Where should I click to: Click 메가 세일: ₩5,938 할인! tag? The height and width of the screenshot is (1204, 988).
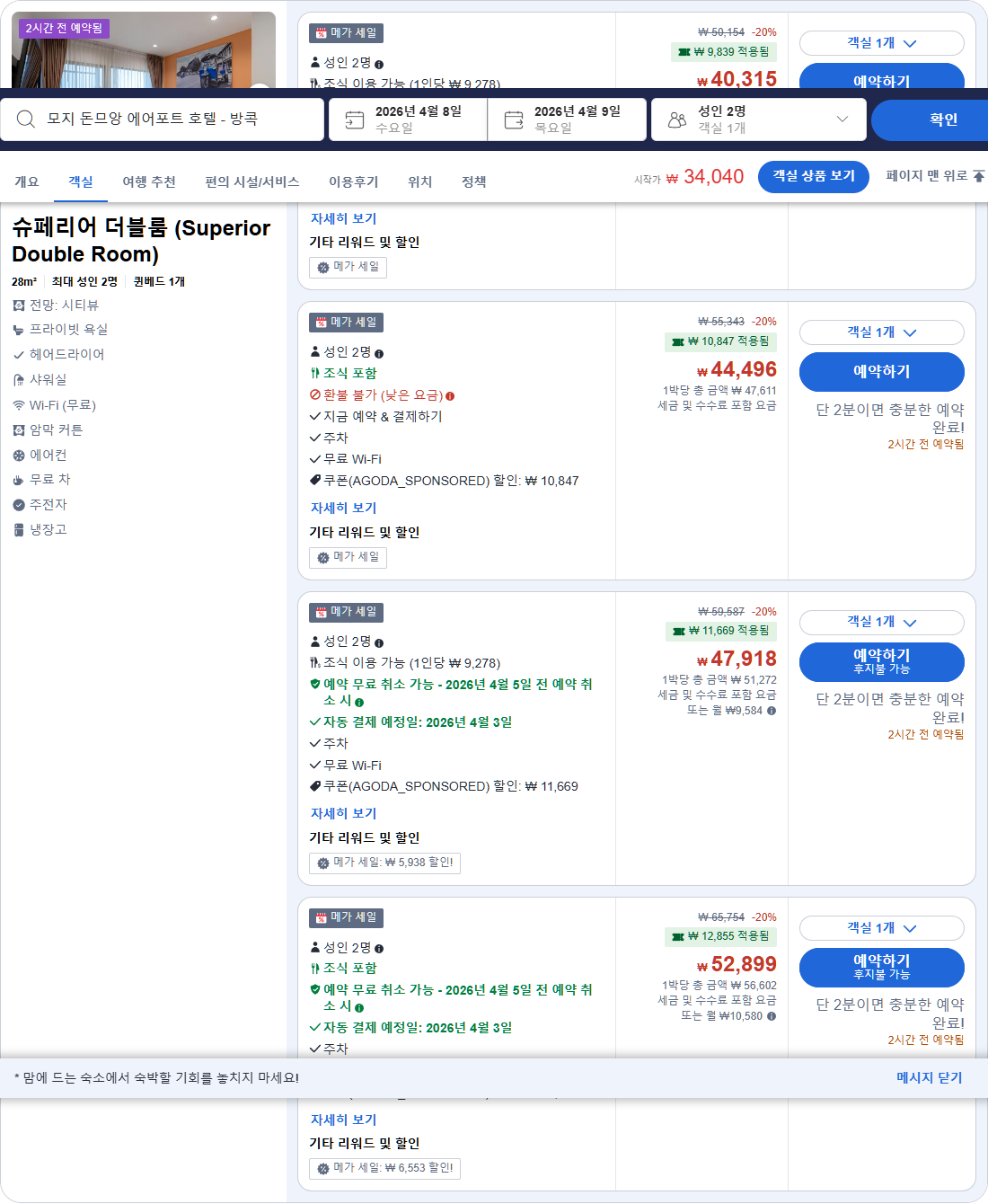click(x=384, y=863)
